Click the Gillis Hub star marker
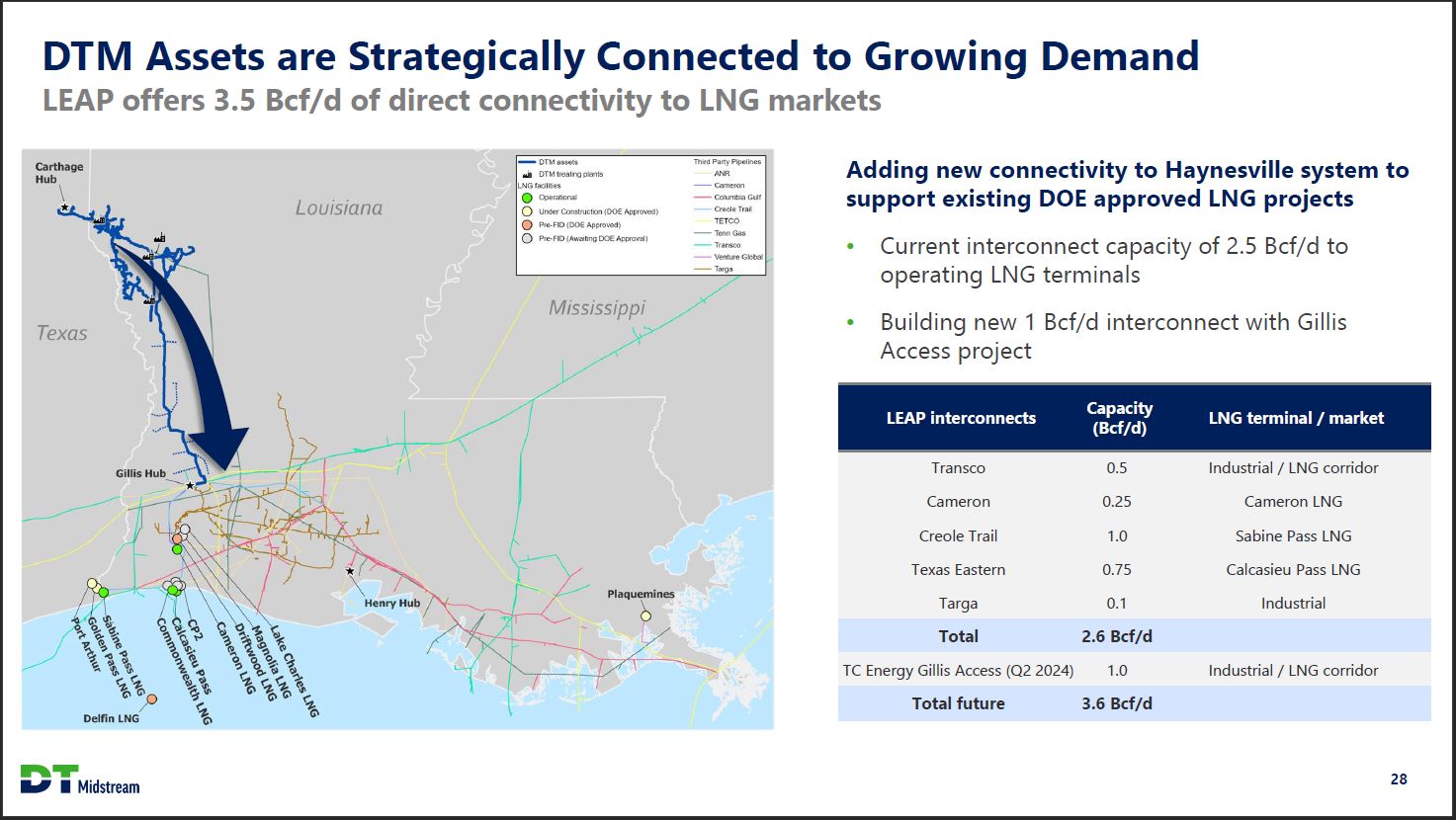This screenshot has width=1456, height=820. click(190, 486)
